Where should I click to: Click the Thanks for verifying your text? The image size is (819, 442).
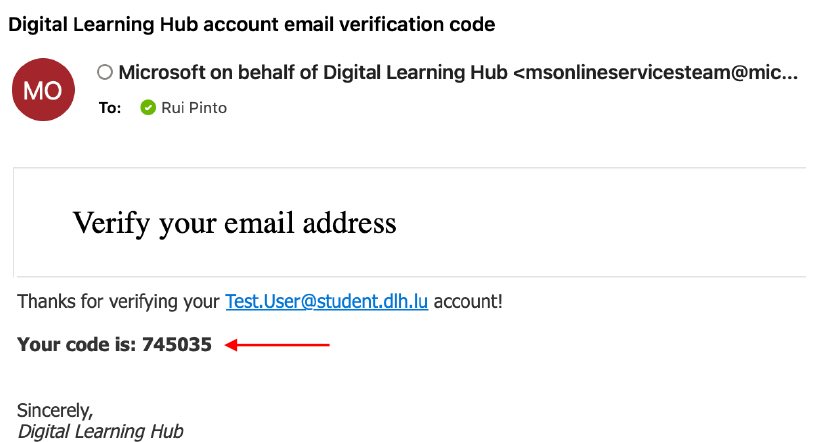(118, 301)
